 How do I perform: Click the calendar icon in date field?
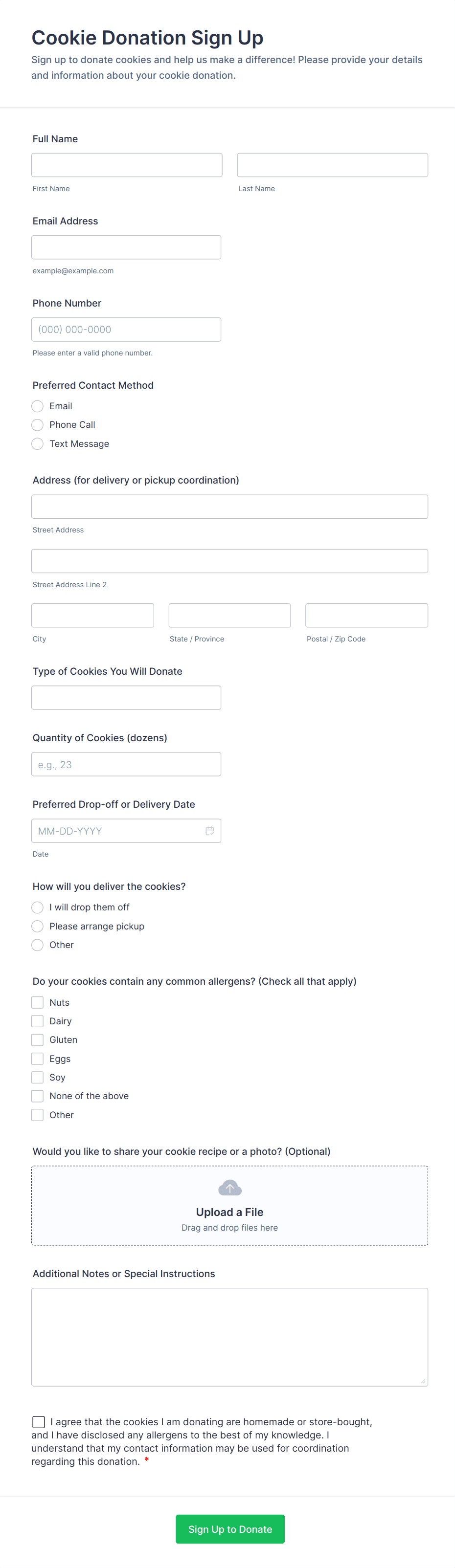(x=209, y=831)
